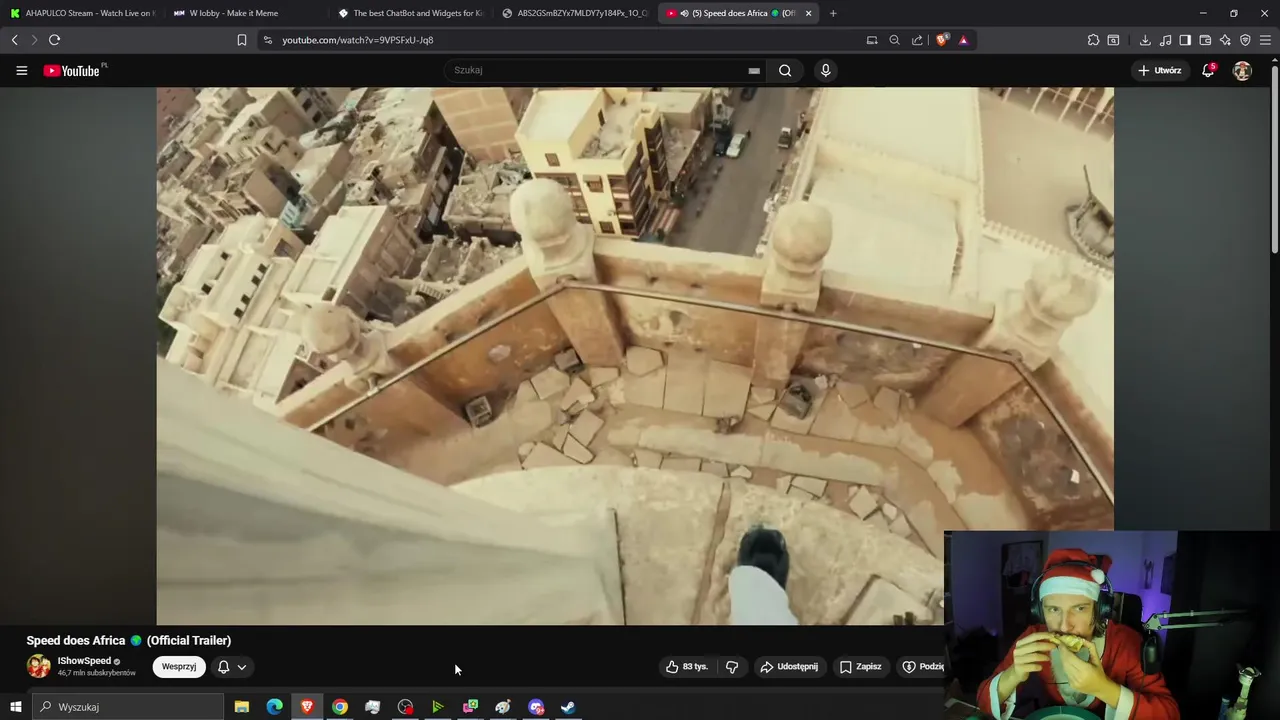View site information icon in address bar
This screenshot has height=720, width=1280.
[267, 40]
